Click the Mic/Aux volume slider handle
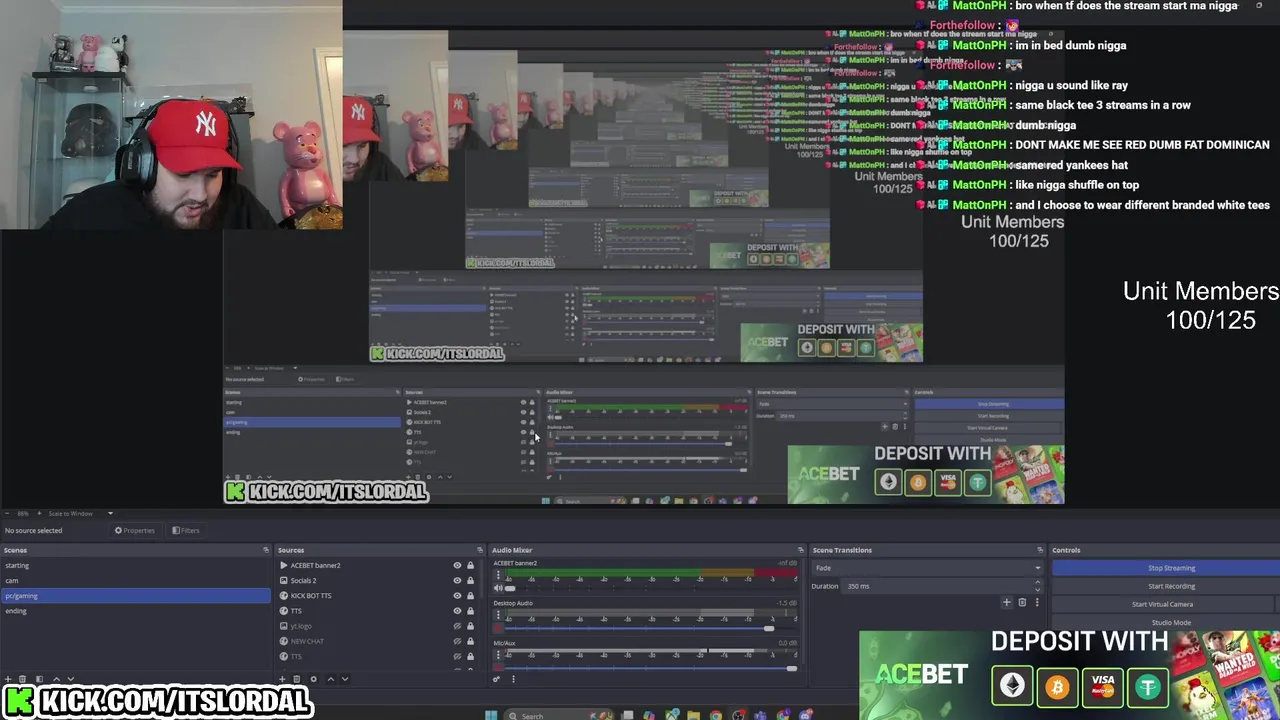 792,668
